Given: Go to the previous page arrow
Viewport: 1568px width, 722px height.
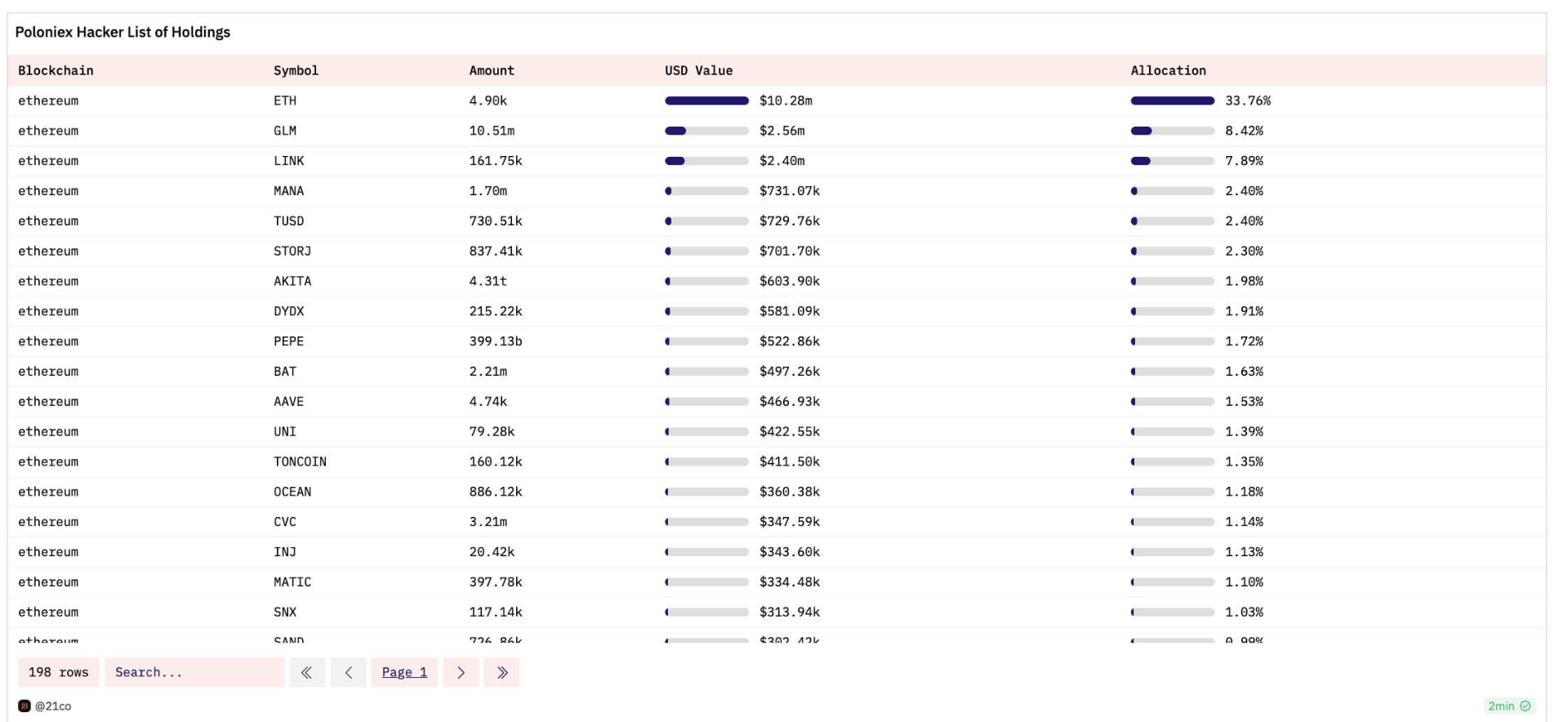Looking at the screenshot, I should pos(348,672).
